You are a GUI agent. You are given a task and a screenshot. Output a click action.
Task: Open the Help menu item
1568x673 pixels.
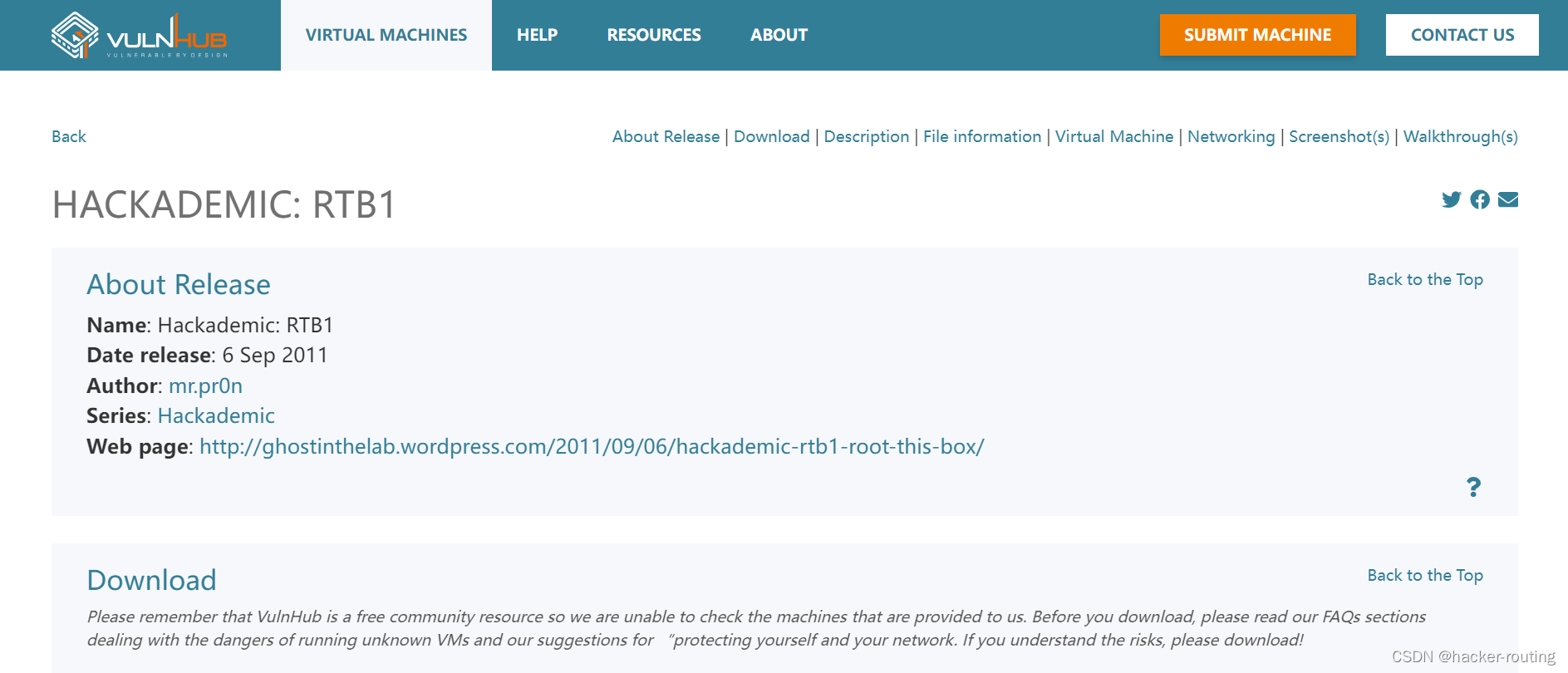(537, 35)
